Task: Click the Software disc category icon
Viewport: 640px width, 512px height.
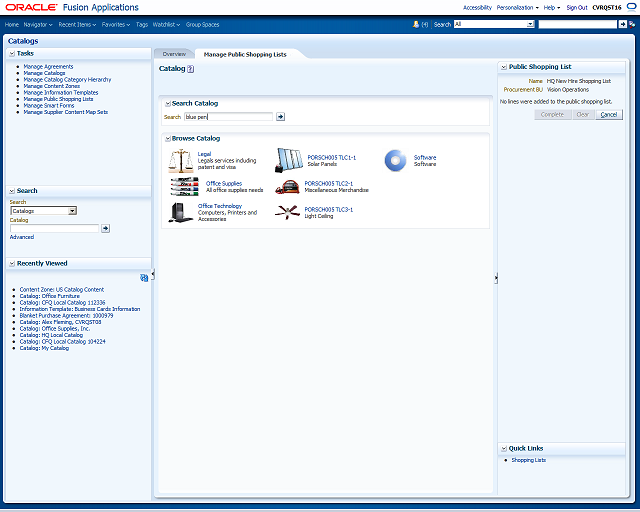Action: [x=395, y=160]
